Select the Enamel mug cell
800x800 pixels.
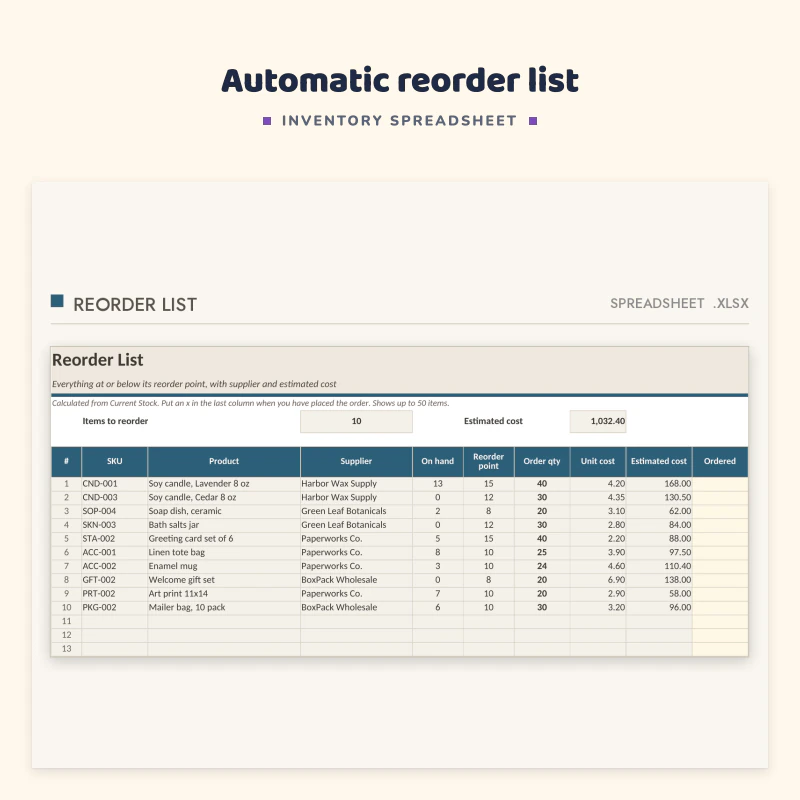(x=224, y=566)
